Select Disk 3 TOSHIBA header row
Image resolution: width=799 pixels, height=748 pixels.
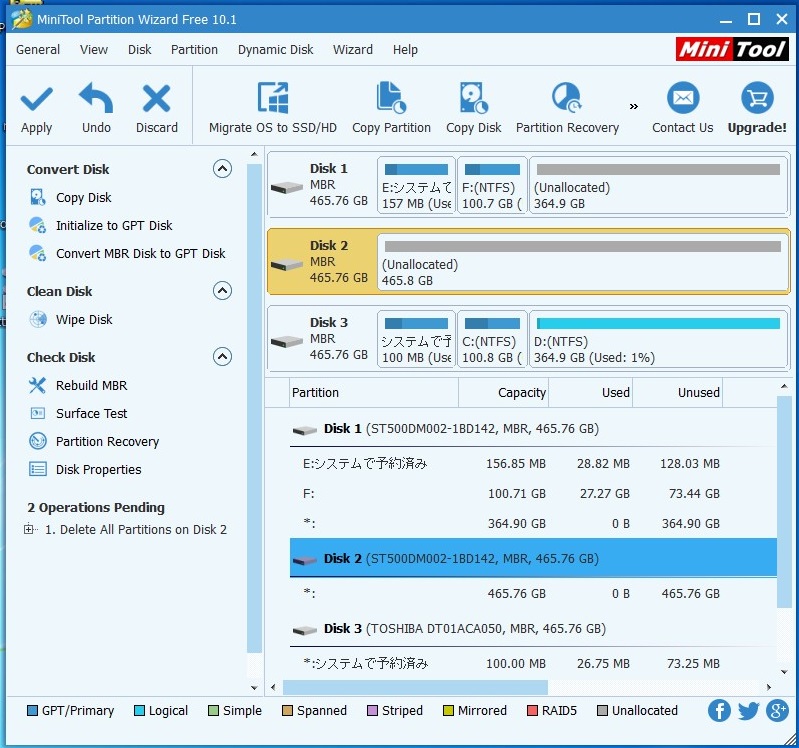pos(533,629)
